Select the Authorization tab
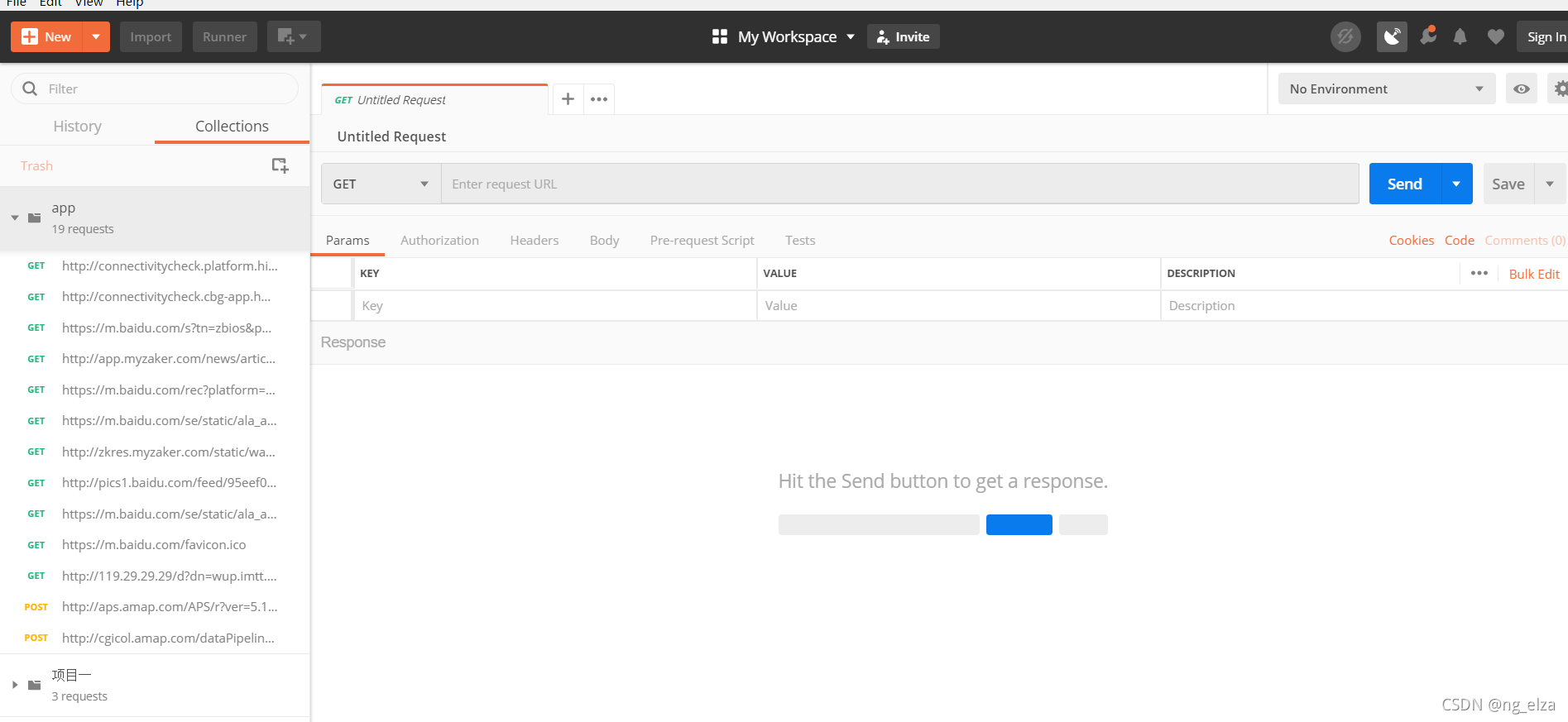This screenshot has width=1568, height=722. [439, 240]
